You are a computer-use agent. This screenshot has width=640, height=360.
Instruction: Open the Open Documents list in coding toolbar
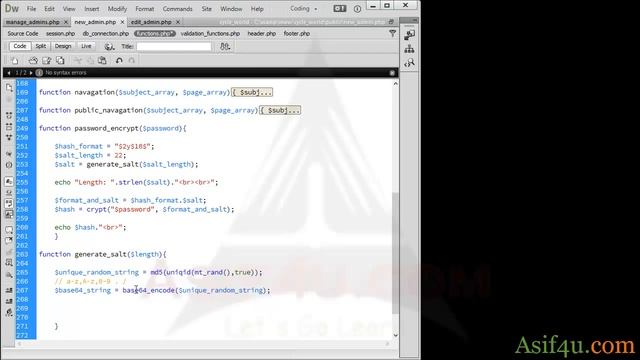click(9, 87)
